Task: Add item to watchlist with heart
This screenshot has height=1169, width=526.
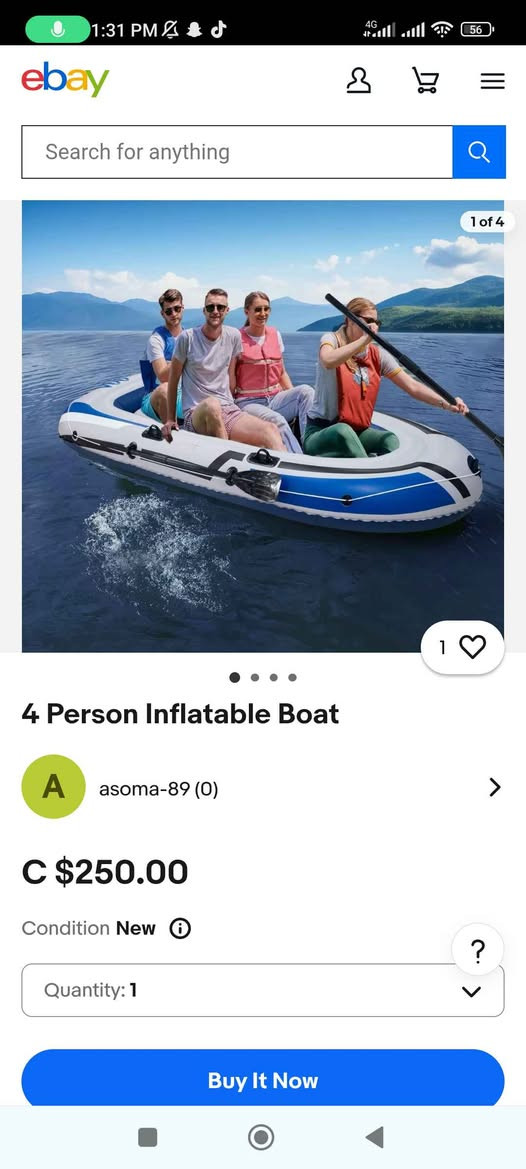Action: coord(463,647)
